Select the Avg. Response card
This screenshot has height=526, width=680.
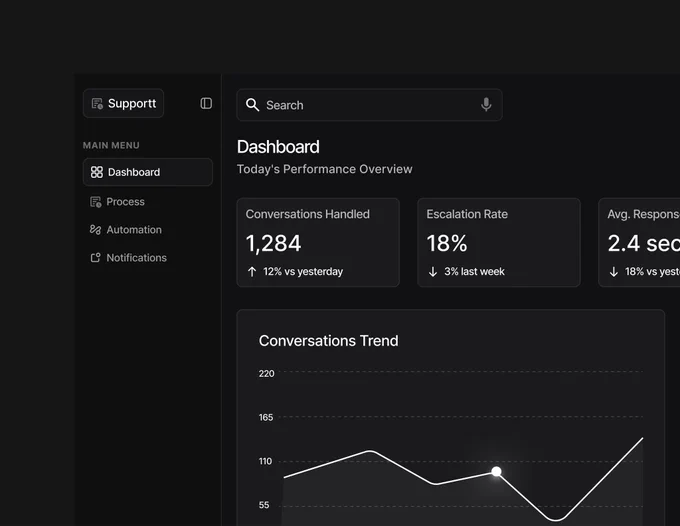639,242
